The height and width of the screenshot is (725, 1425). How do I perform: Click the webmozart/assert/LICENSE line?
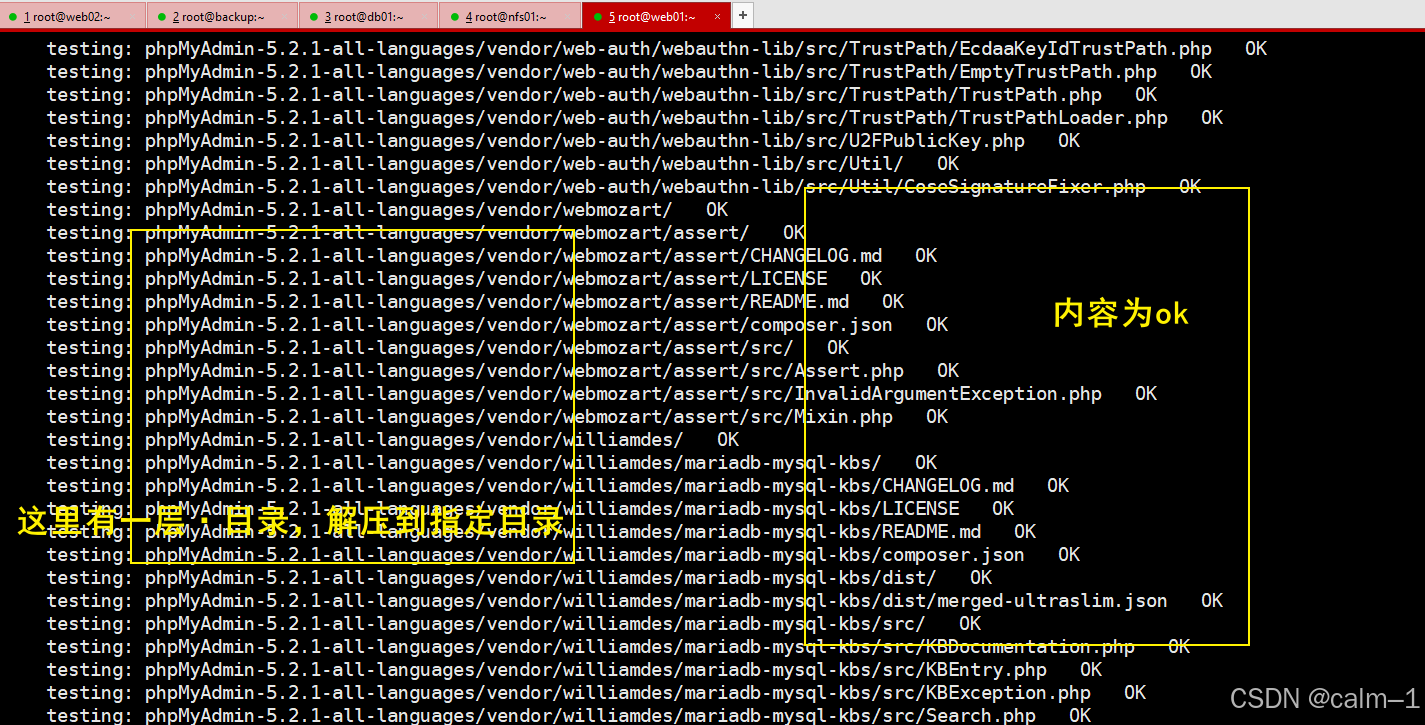click(464, 278)
